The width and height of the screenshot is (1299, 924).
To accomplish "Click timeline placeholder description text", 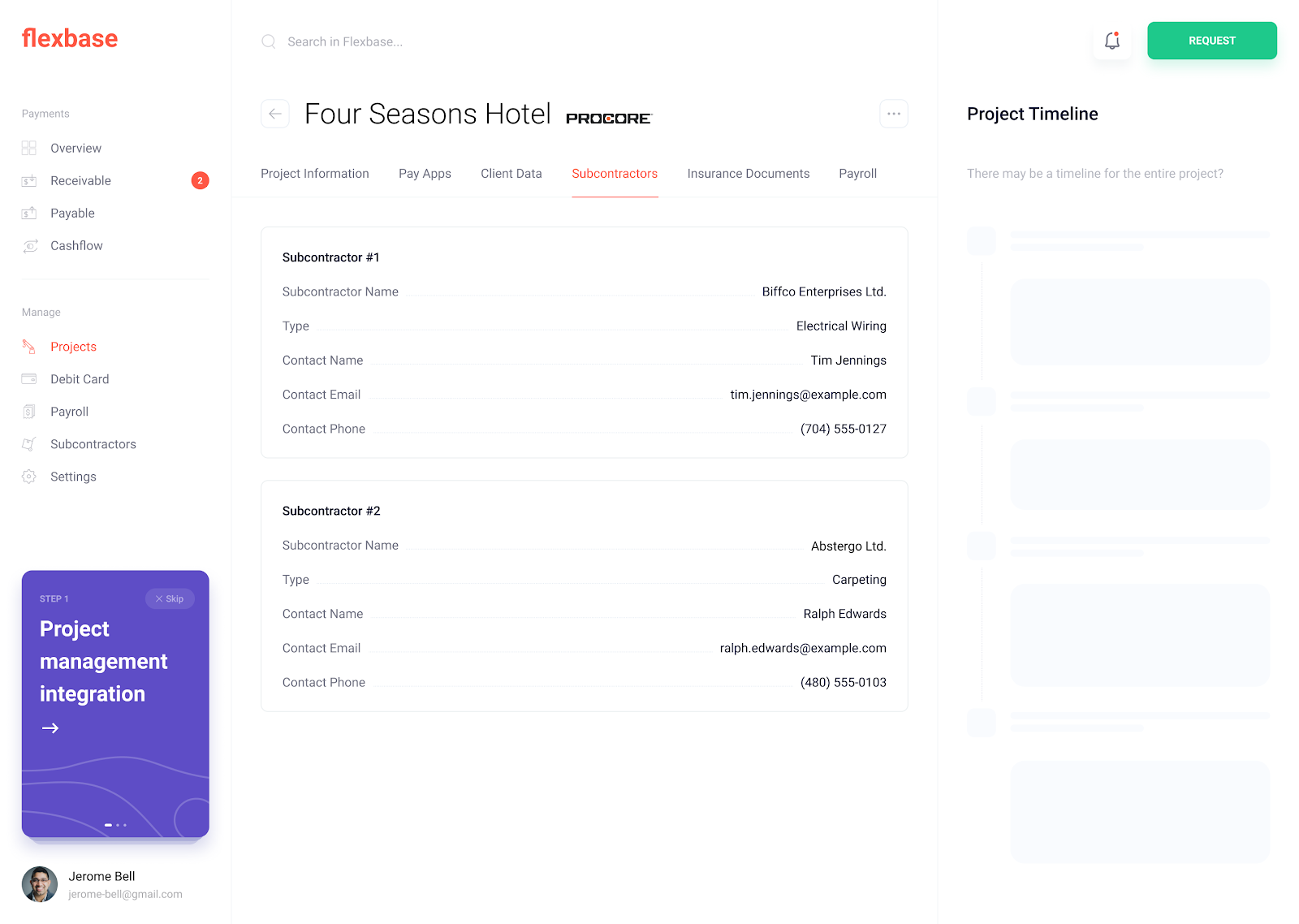I will pos(1095,174).
